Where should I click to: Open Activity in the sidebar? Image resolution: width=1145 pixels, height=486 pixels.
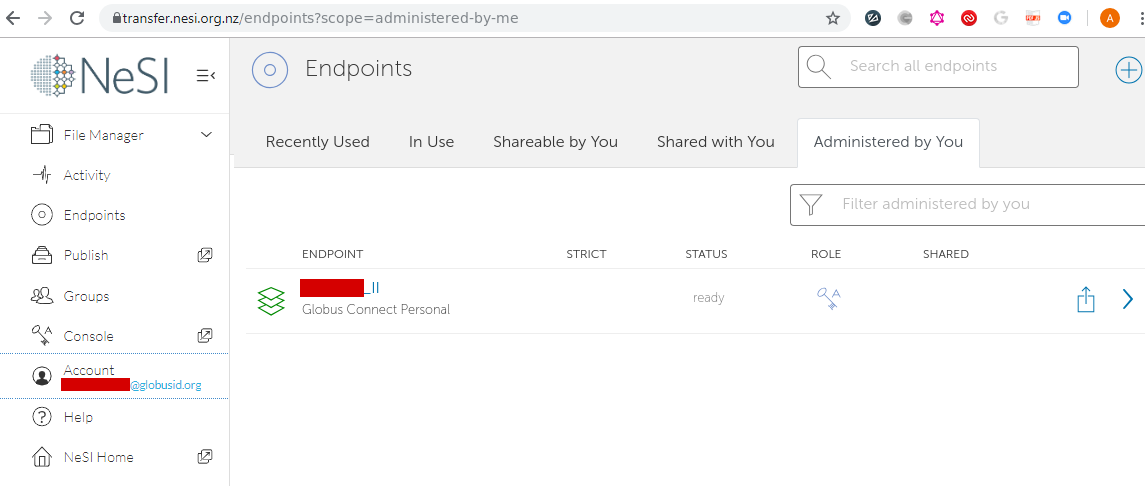[x=86, y=175]
